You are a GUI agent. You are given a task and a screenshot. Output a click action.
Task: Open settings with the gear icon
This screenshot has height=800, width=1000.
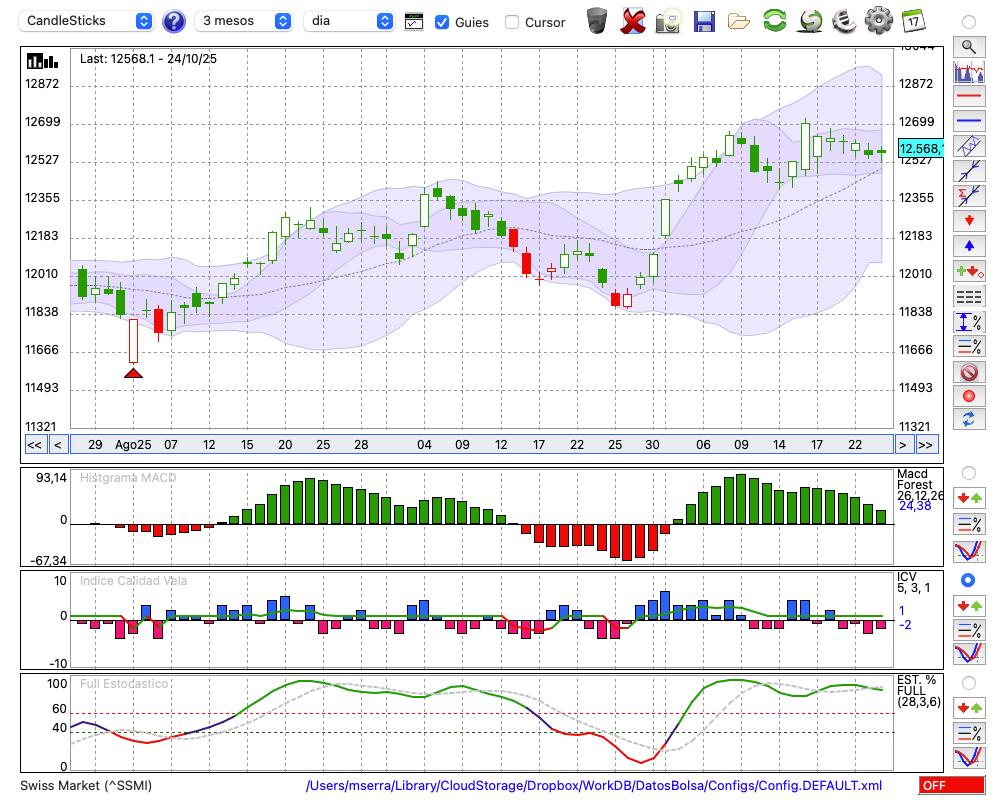[x=878, y=20]
